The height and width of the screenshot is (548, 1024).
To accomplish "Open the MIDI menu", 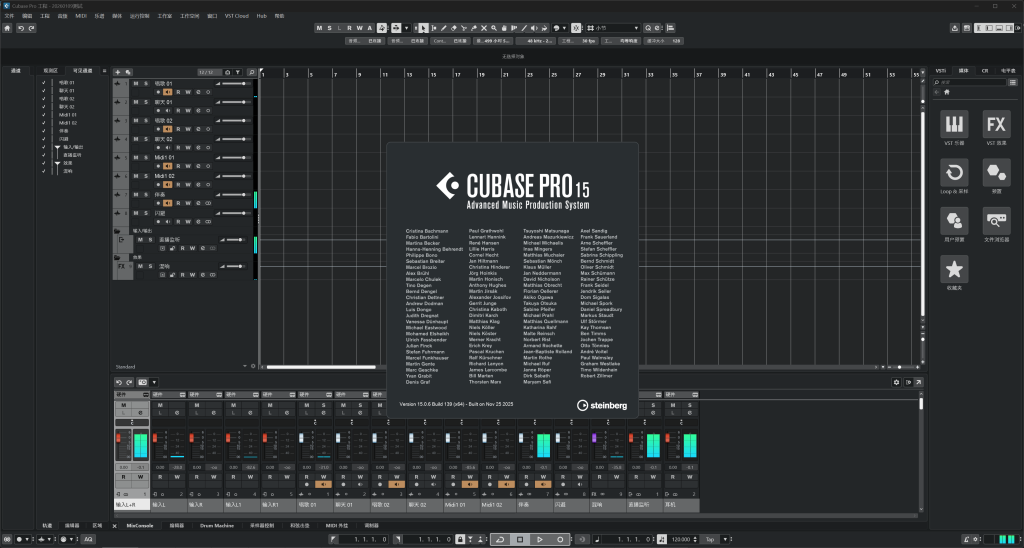I will point(81,16).
